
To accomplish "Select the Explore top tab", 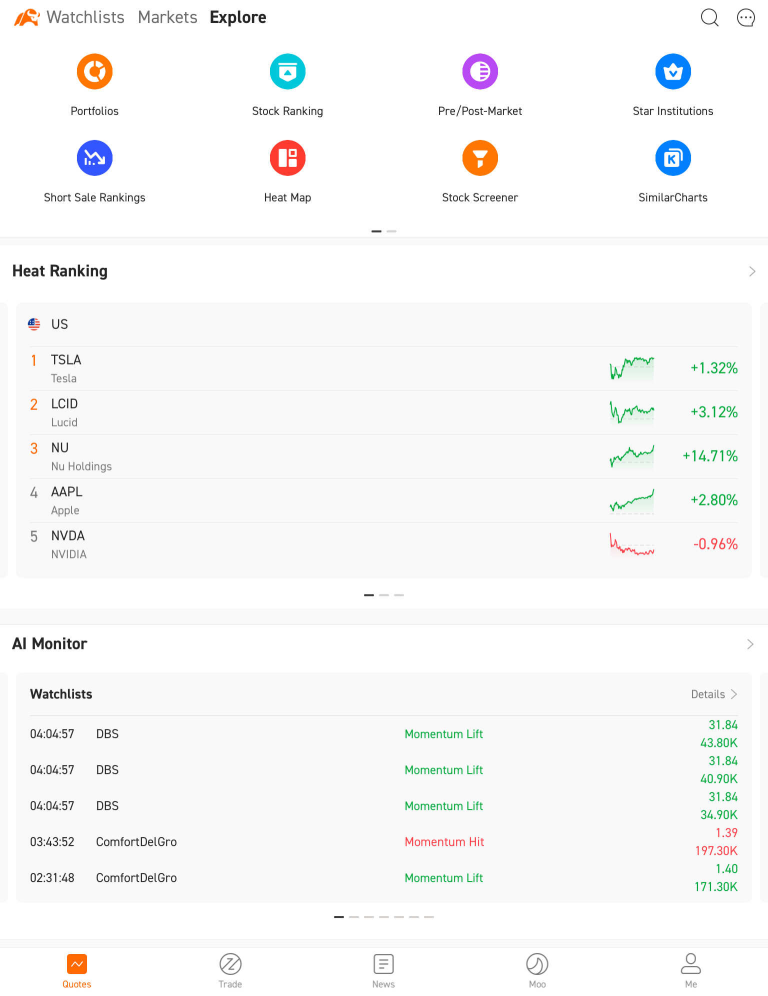I will (238, 17).
